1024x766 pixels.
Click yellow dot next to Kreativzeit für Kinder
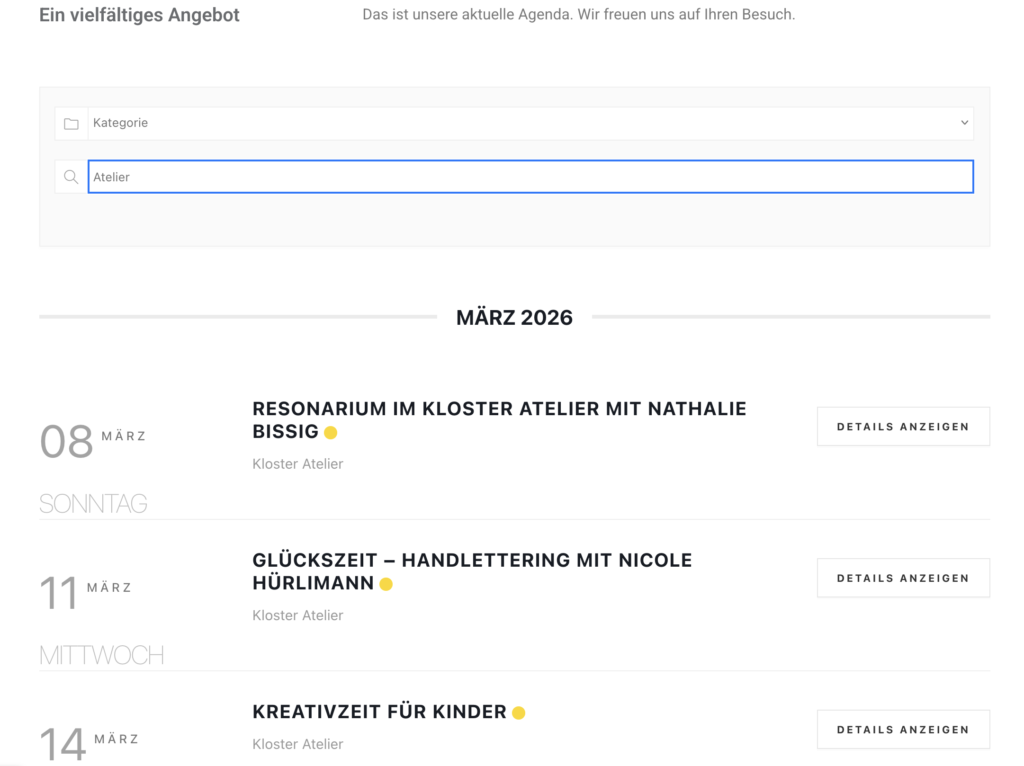point(518,713)
